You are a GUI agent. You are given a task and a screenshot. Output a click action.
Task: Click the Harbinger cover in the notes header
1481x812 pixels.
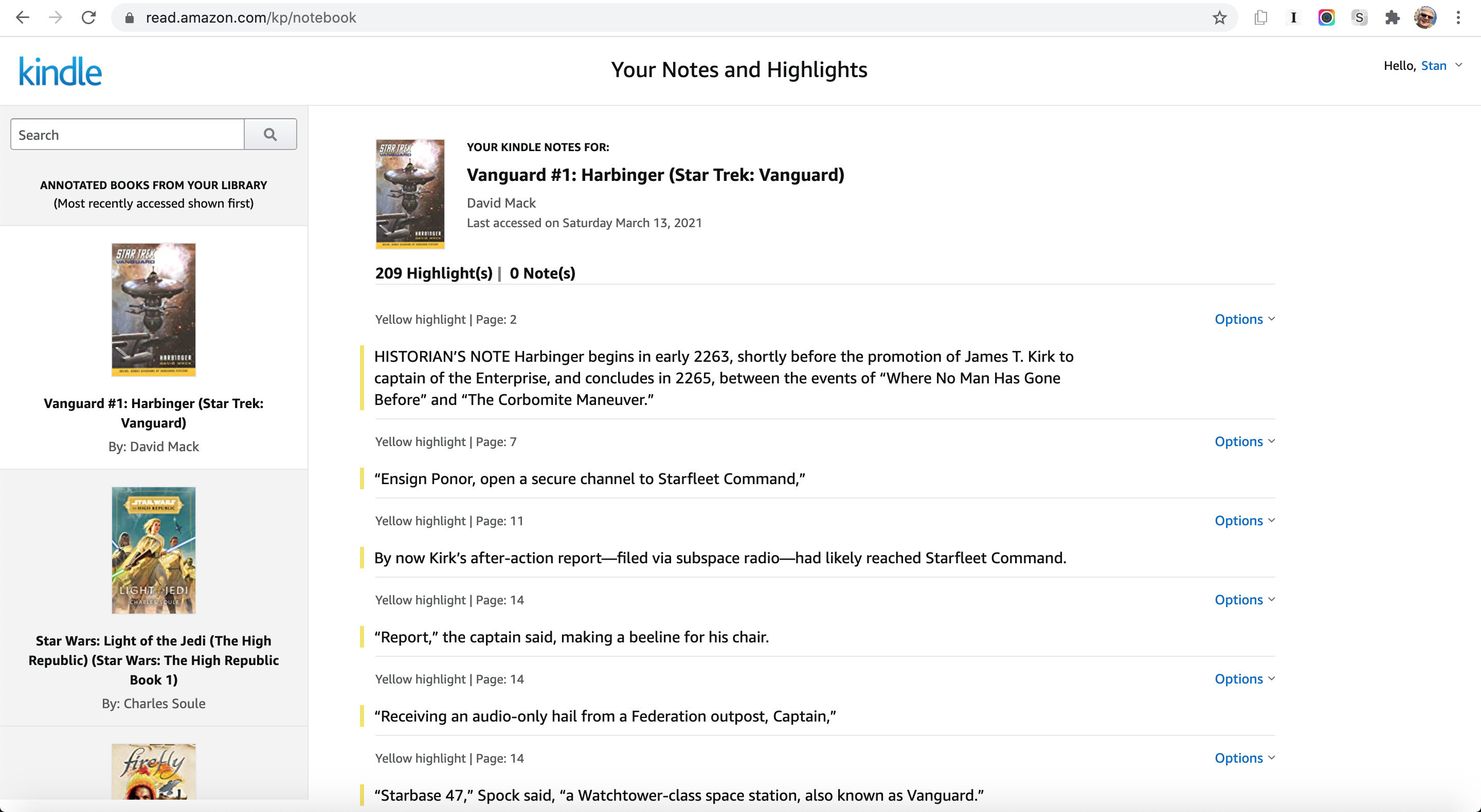click(410, 194)
